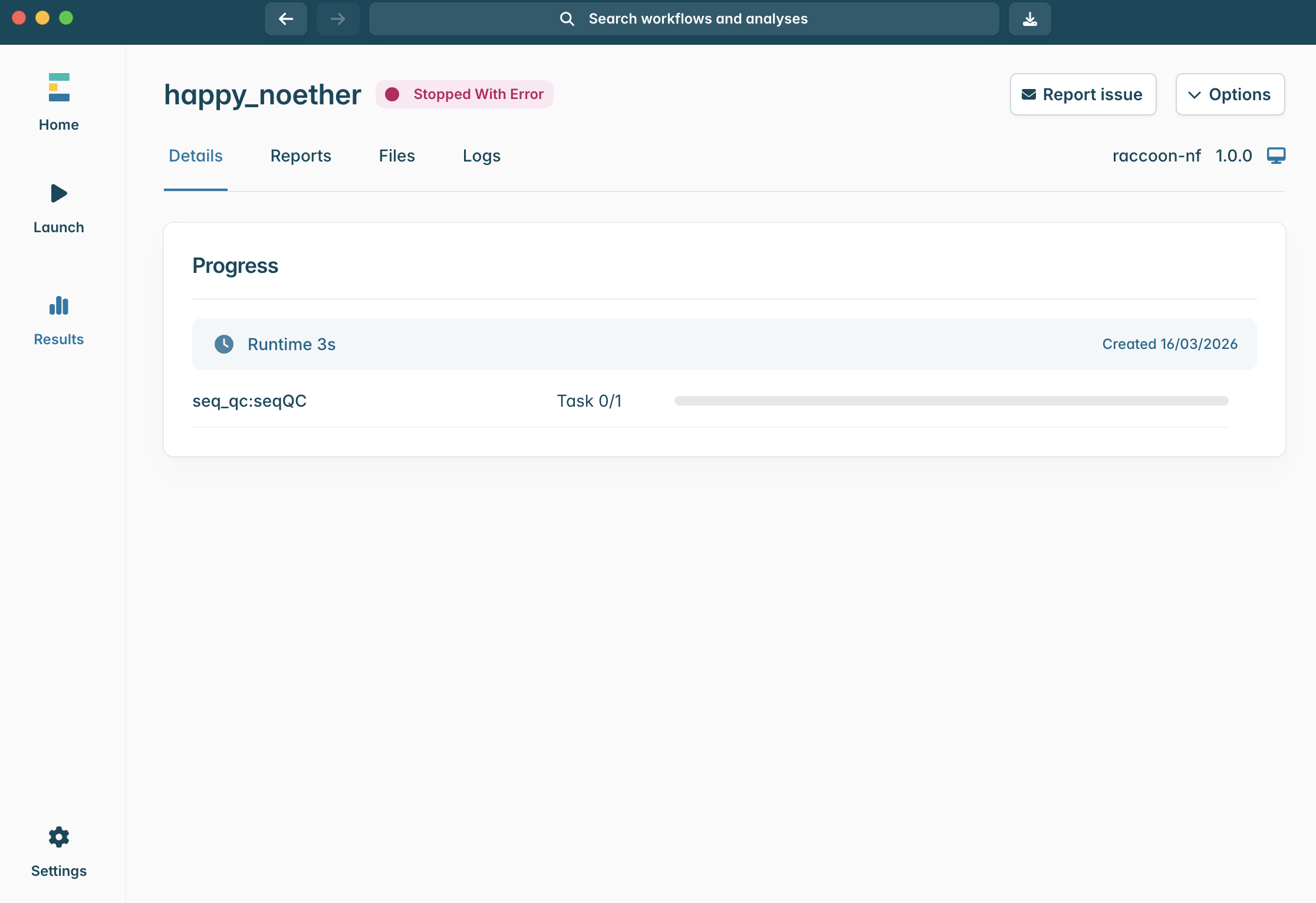Image resolution: width=1316 pixels, height=903 pixels.
Task: Click the search workflows and analyses field
Action: coord(684,19)
